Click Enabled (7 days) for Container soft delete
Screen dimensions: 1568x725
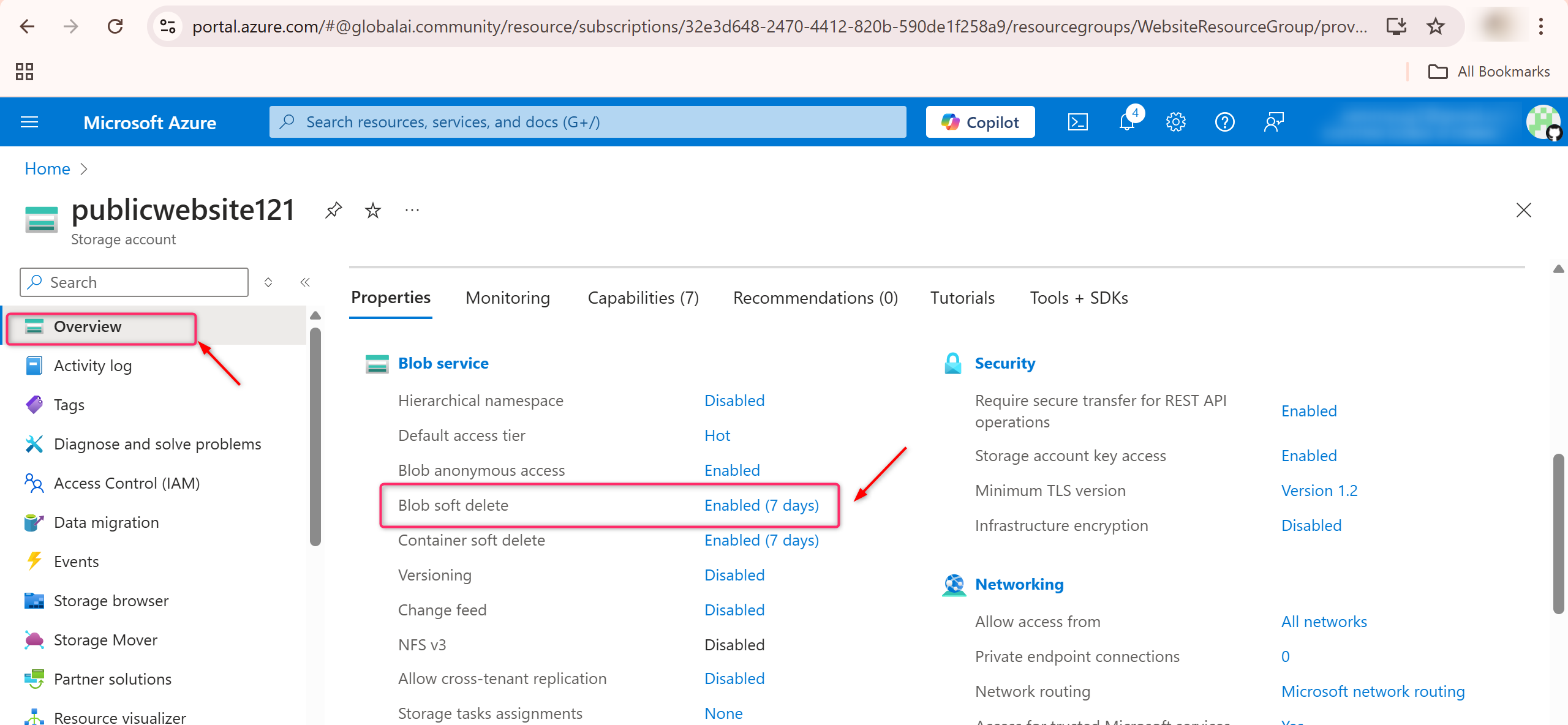point(761,540)
